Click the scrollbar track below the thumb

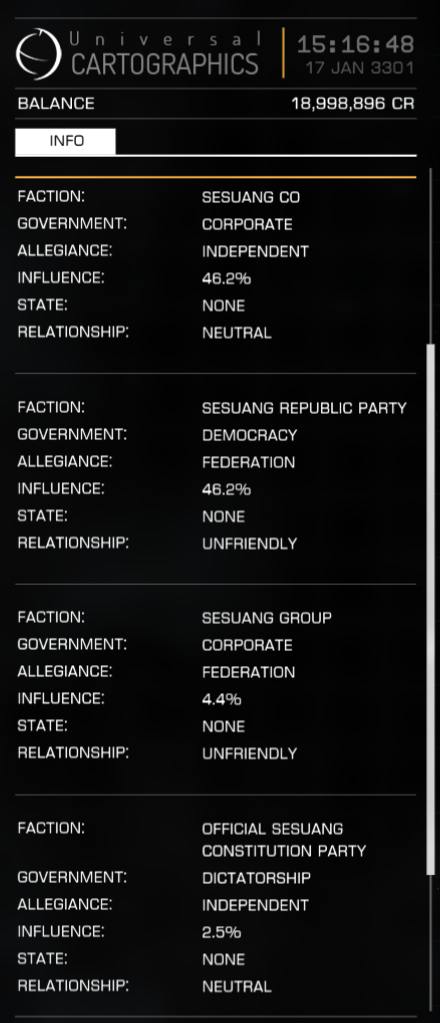tap(430, 946)
